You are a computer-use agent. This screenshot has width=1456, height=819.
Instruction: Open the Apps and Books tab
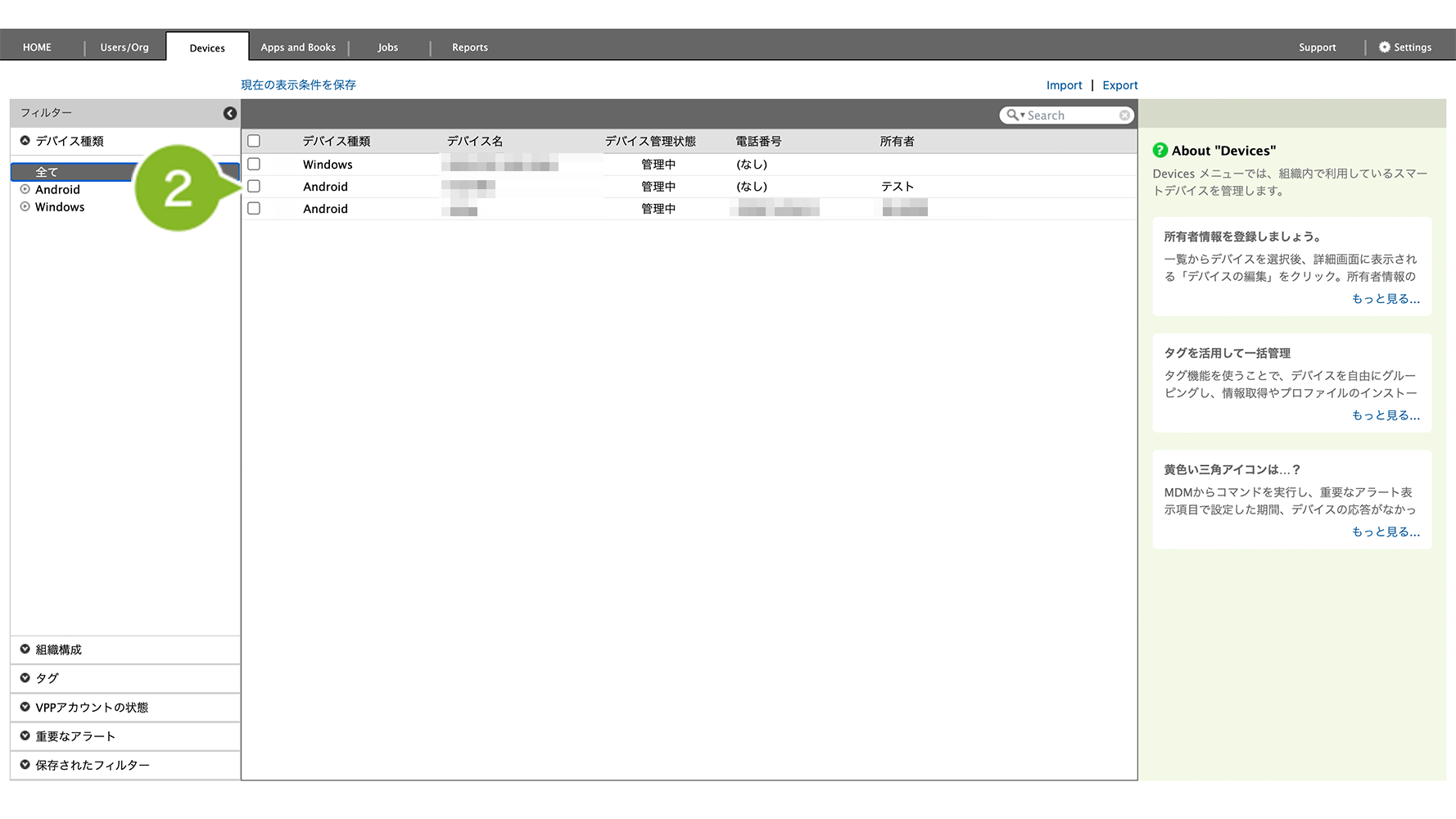[298, 48]
